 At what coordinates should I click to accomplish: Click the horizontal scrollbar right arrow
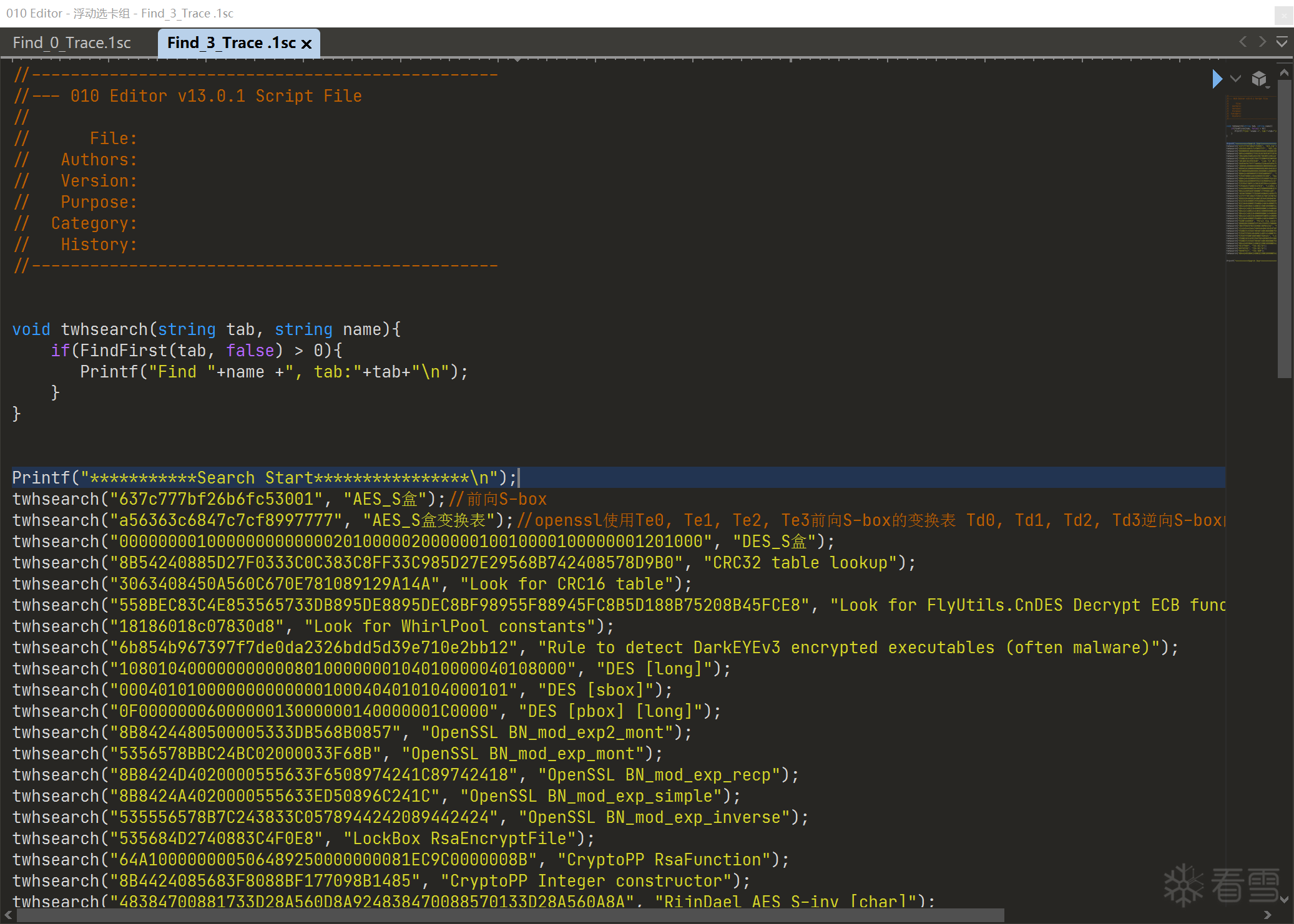(x=1267, y=915)
